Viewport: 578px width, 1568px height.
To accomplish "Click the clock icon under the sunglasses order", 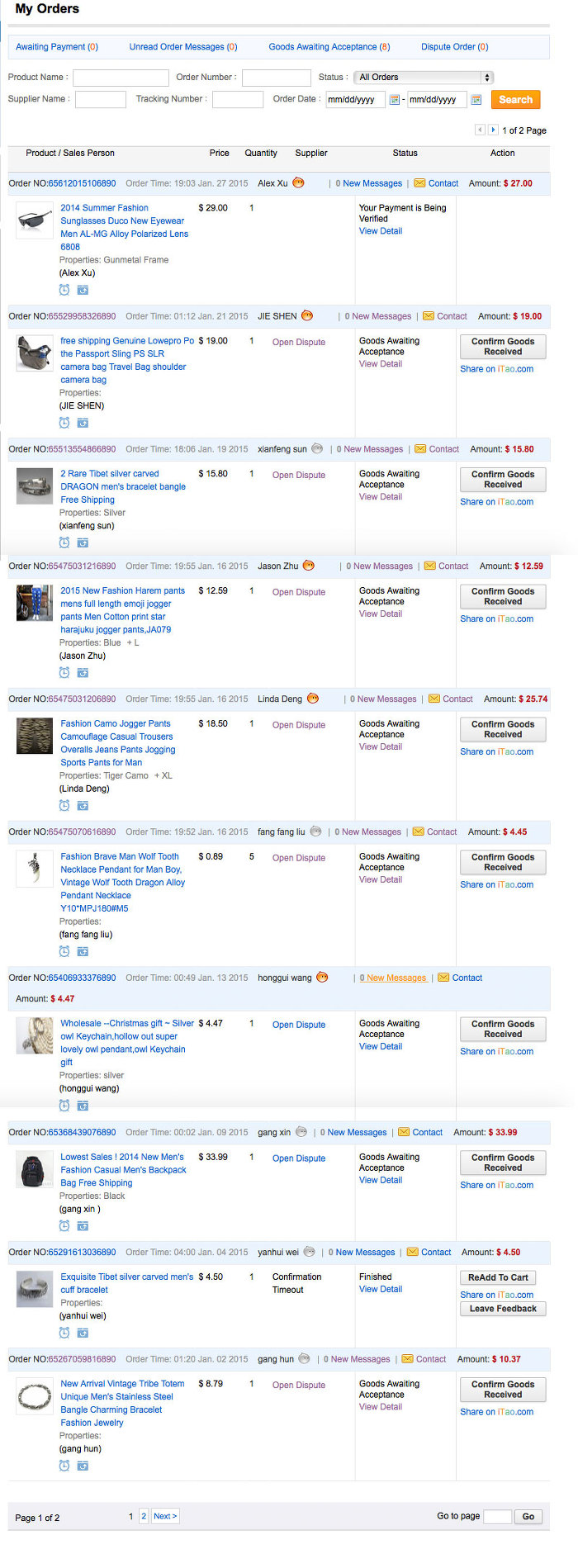I will [64, 290].
